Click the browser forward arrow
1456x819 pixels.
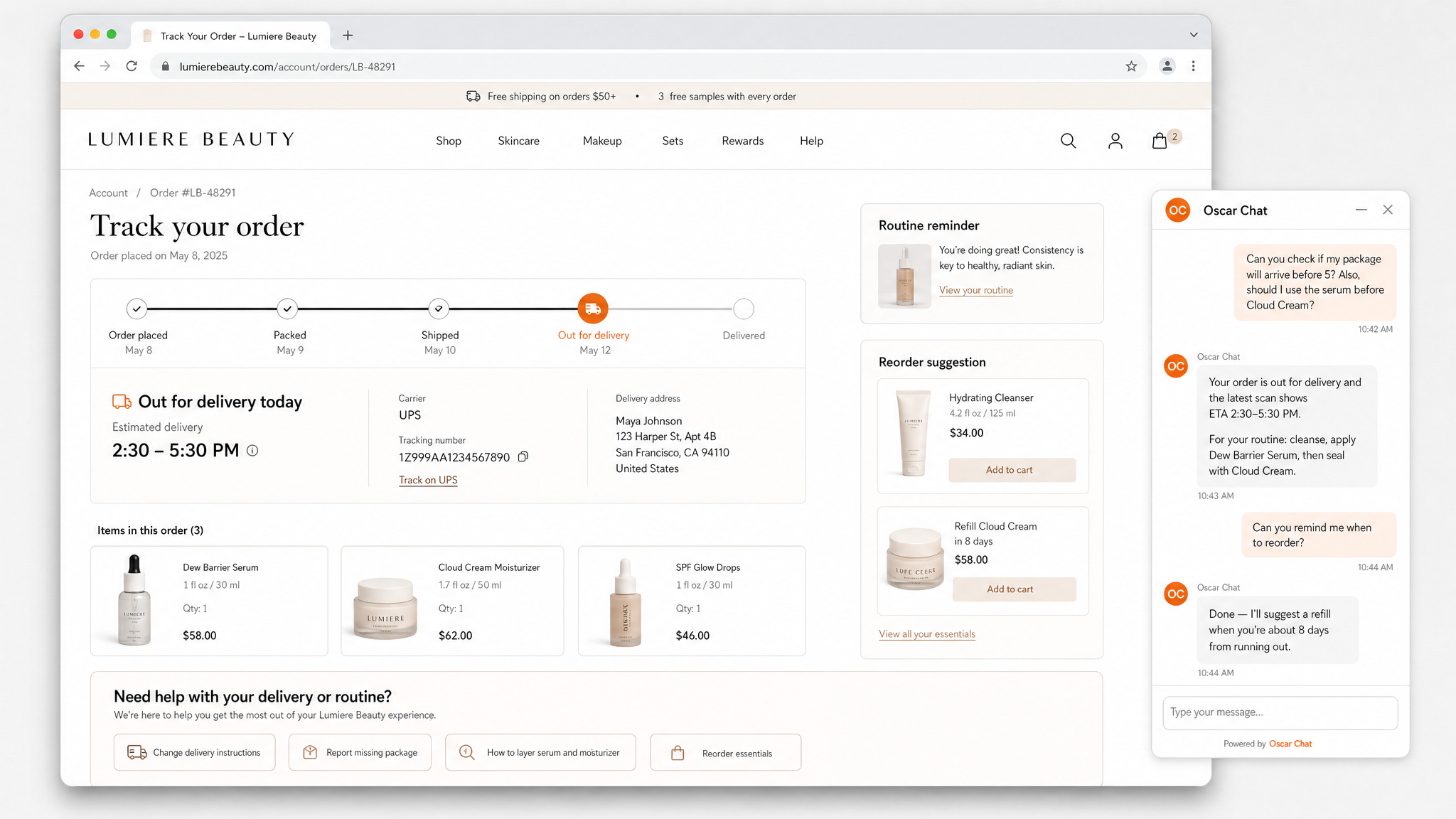[105, 66]
